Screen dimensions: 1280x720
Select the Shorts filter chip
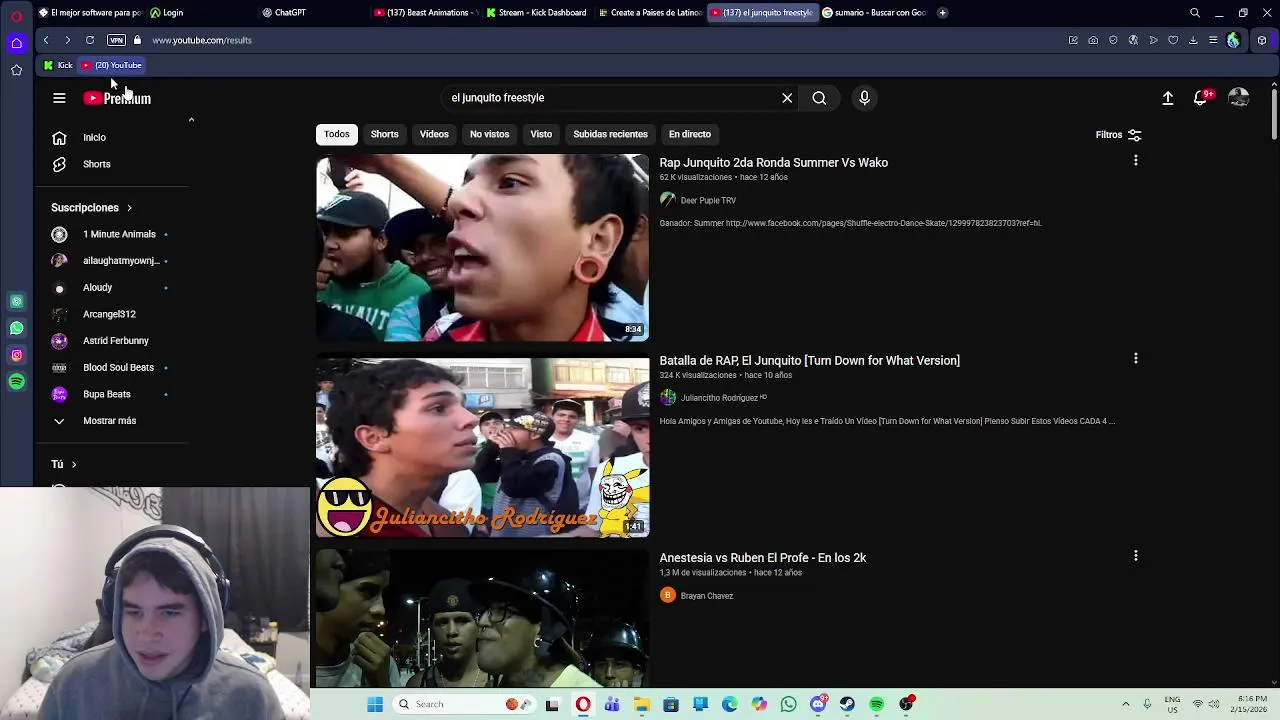coord(384,134)
